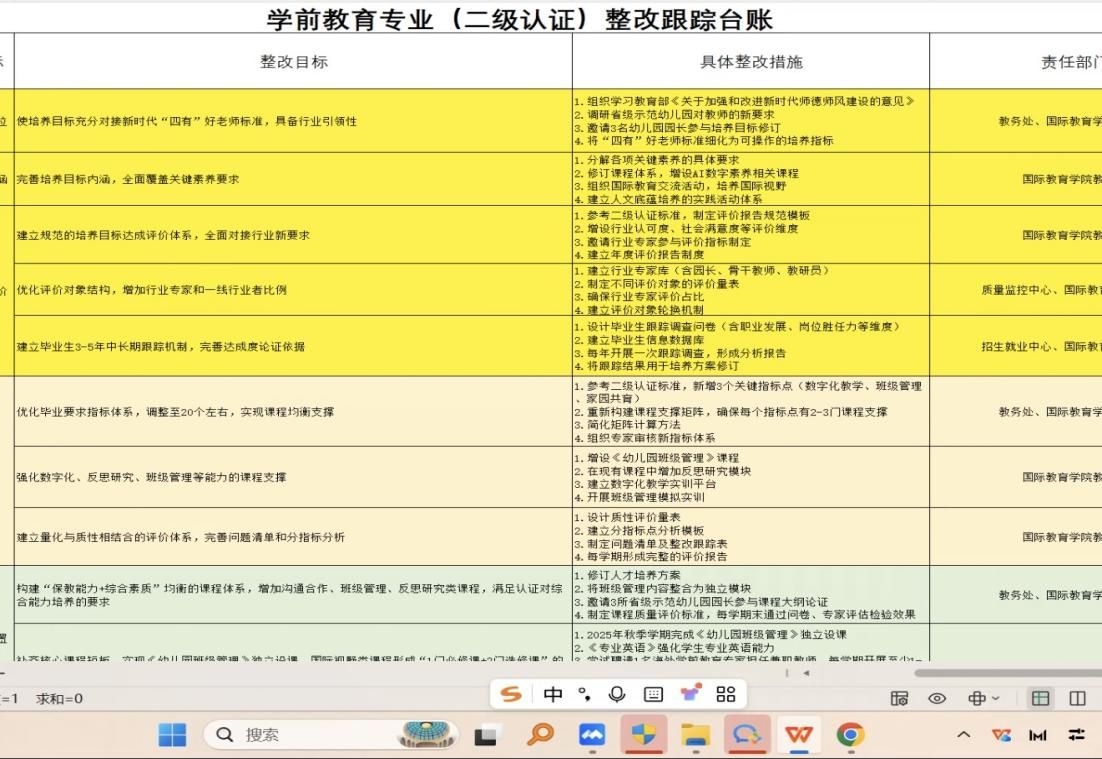Click the Sogou input method logo
The image size is (1102, 759).
pos(511,694)
